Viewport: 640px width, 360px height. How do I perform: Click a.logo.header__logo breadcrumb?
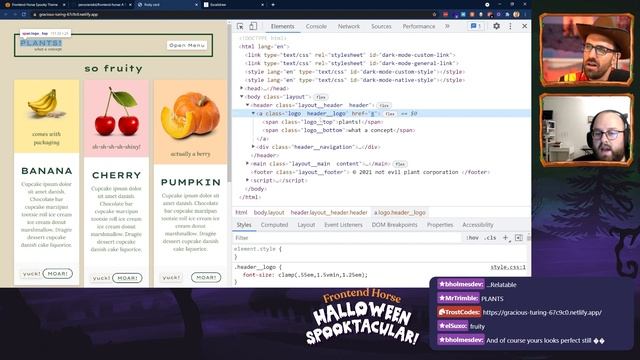tap(400, 213)
